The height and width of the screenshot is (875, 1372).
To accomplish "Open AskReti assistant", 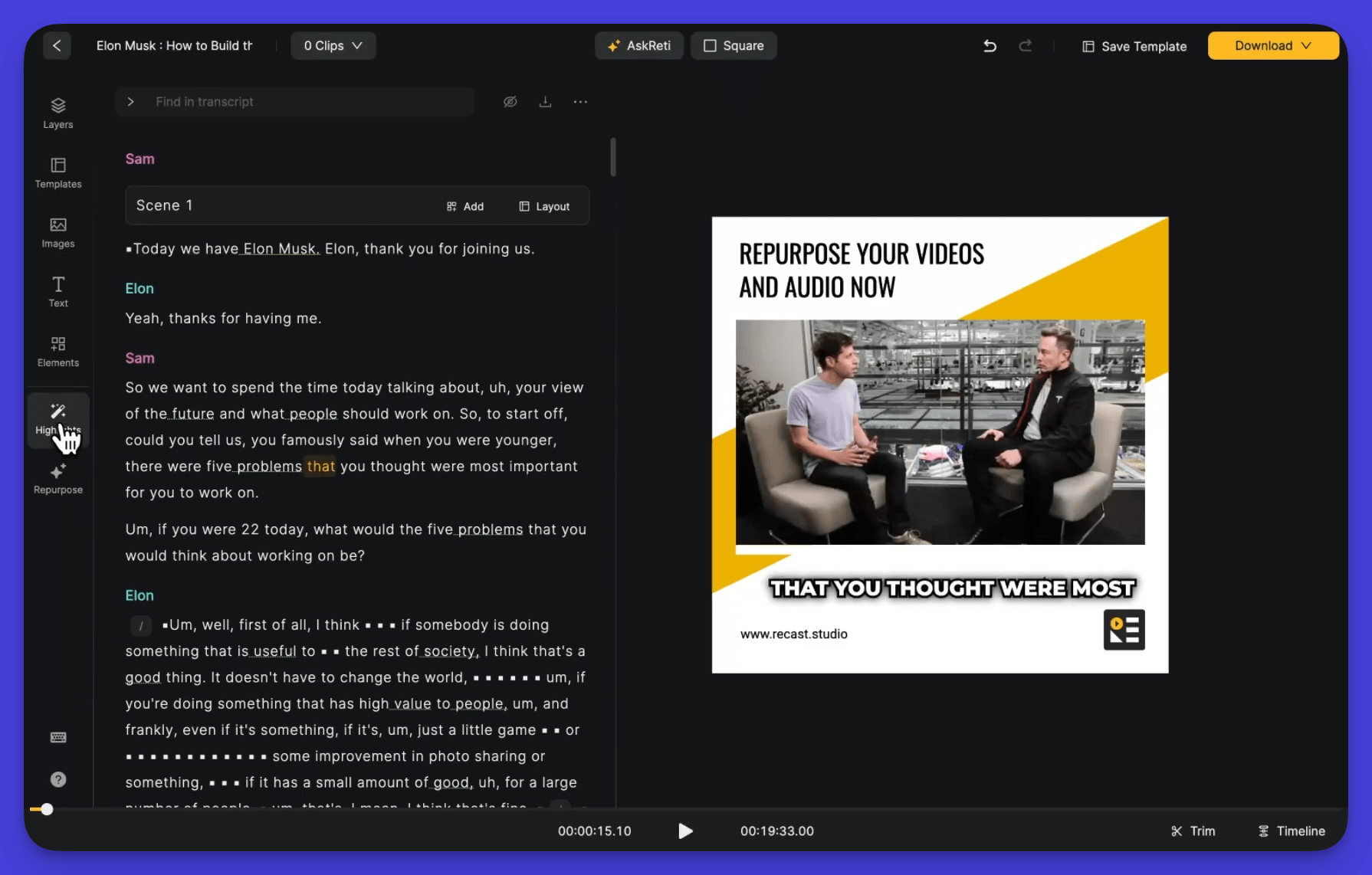I will tap(639, 46).
